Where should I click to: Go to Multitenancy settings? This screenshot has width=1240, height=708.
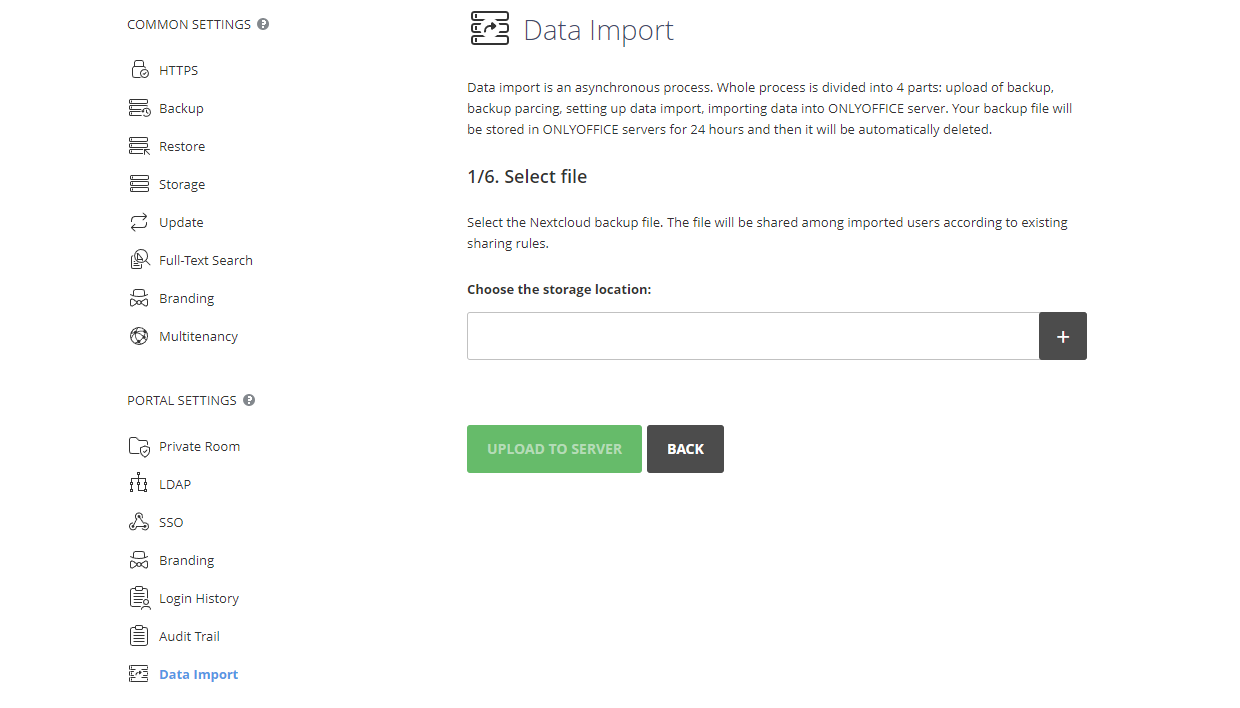tap(198, 336)
